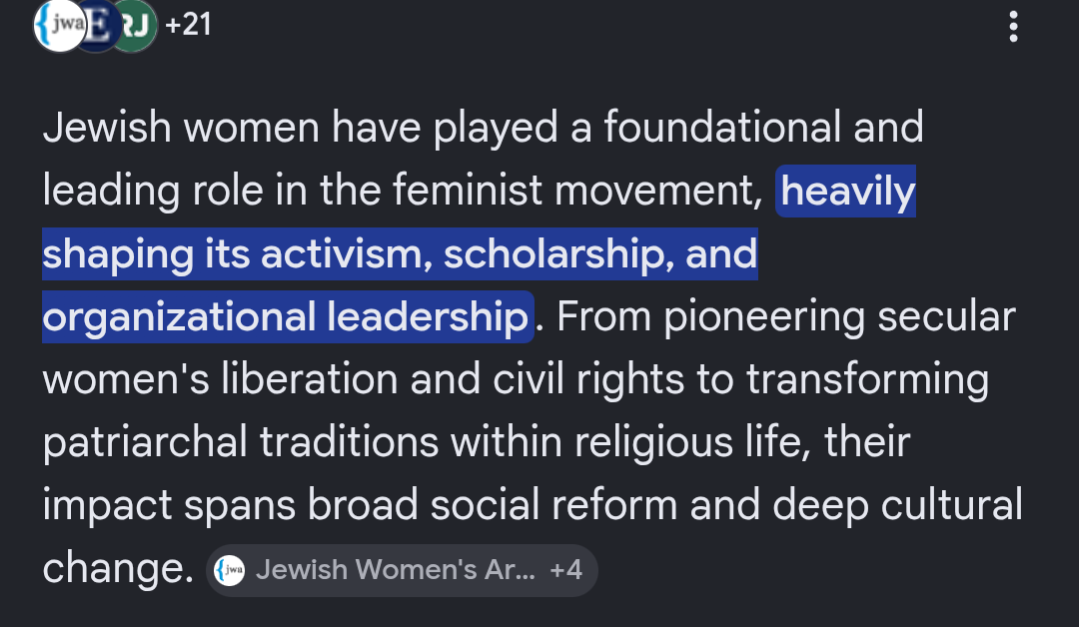Click the word 'change.' at paragraph end
The height and width of the screenshot is (627, 1079).
(x=118, y=568)
